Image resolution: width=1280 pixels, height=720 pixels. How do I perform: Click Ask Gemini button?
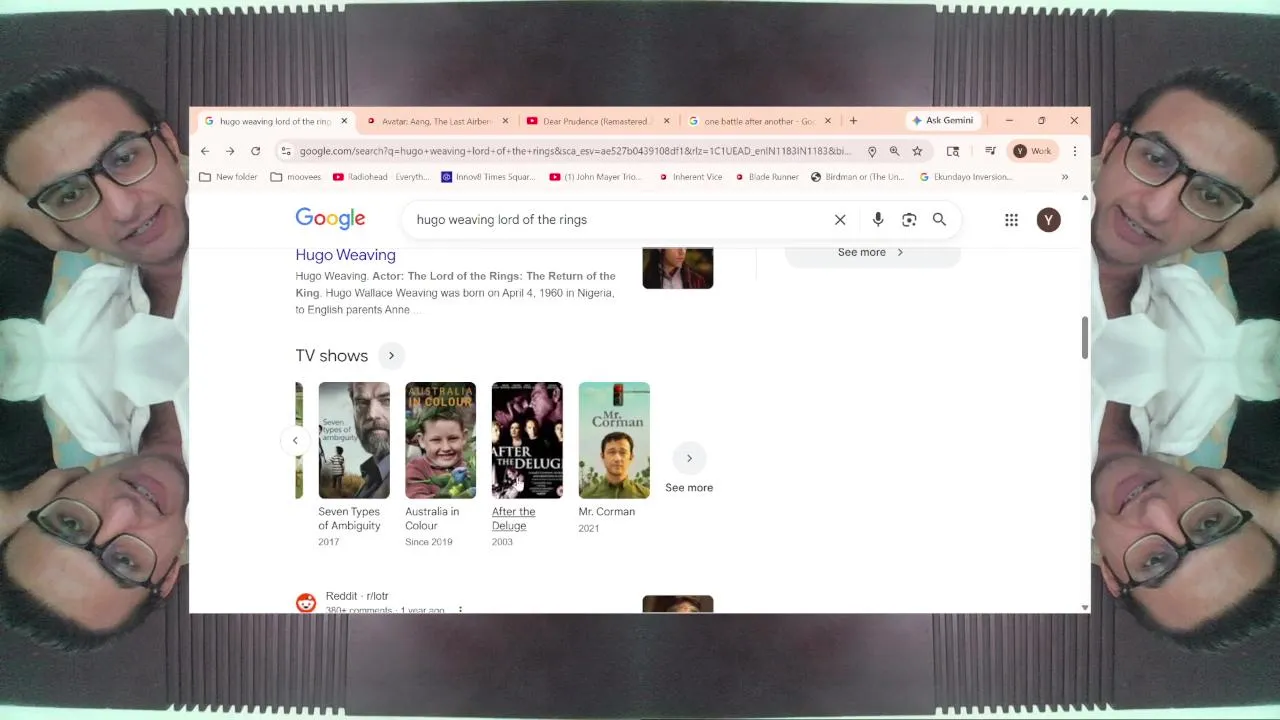(942, 120)
